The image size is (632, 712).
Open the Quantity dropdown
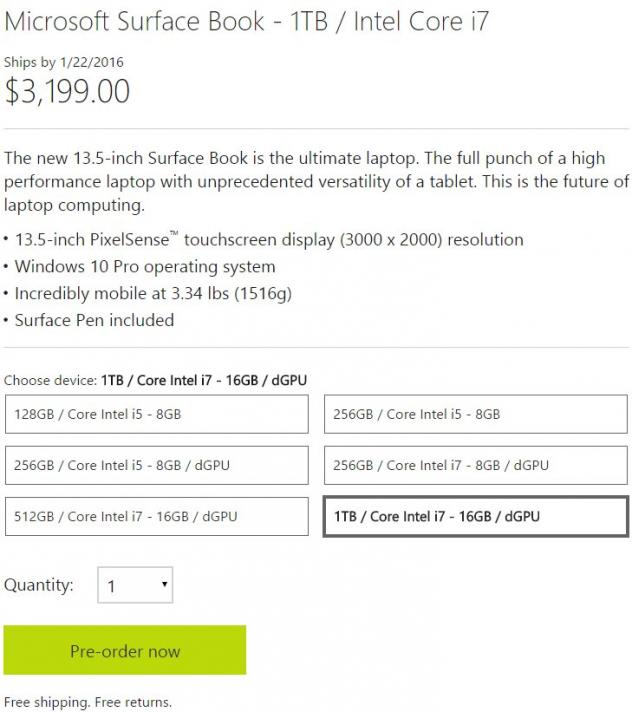136,586
